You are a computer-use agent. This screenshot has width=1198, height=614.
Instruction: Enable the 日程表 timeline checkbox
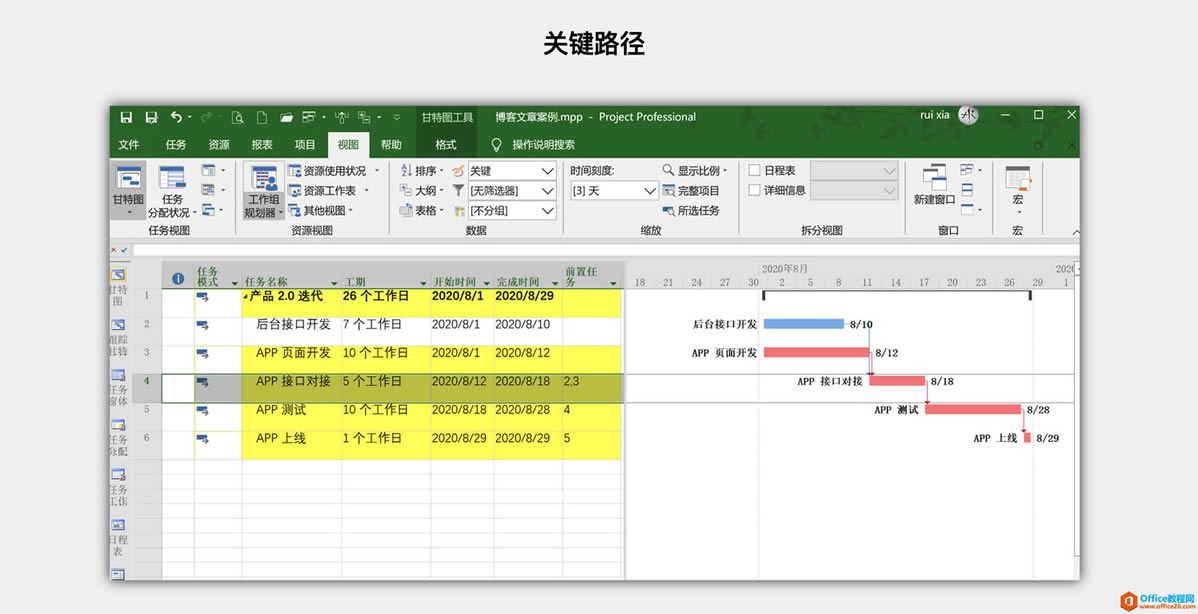[755, 169]
